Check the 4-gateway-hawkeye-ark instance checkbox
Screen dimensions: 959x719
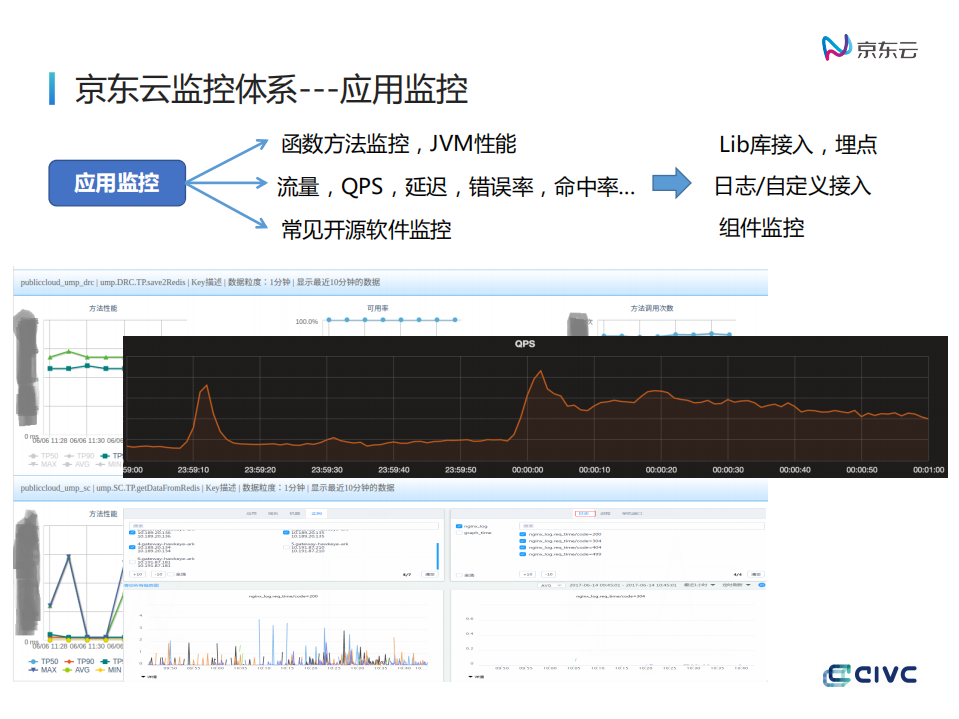coord(132,546)
